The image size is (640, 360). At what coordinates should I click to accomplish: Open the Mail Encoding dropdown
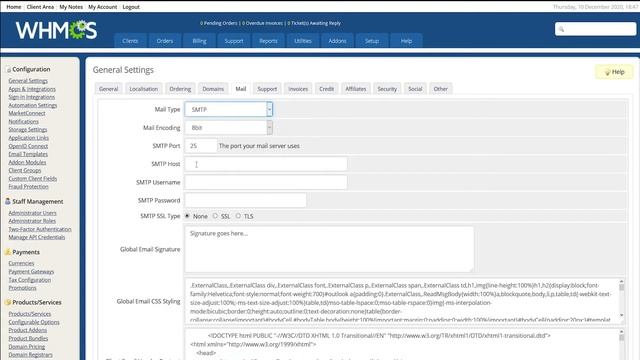[x=229, y=128]
